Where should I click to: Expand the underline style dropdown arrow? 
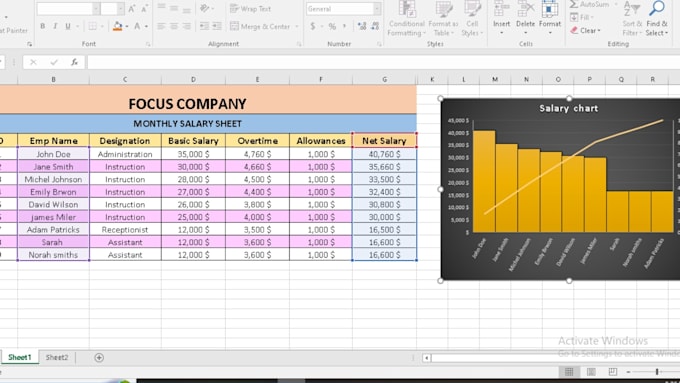pos(78,26)
